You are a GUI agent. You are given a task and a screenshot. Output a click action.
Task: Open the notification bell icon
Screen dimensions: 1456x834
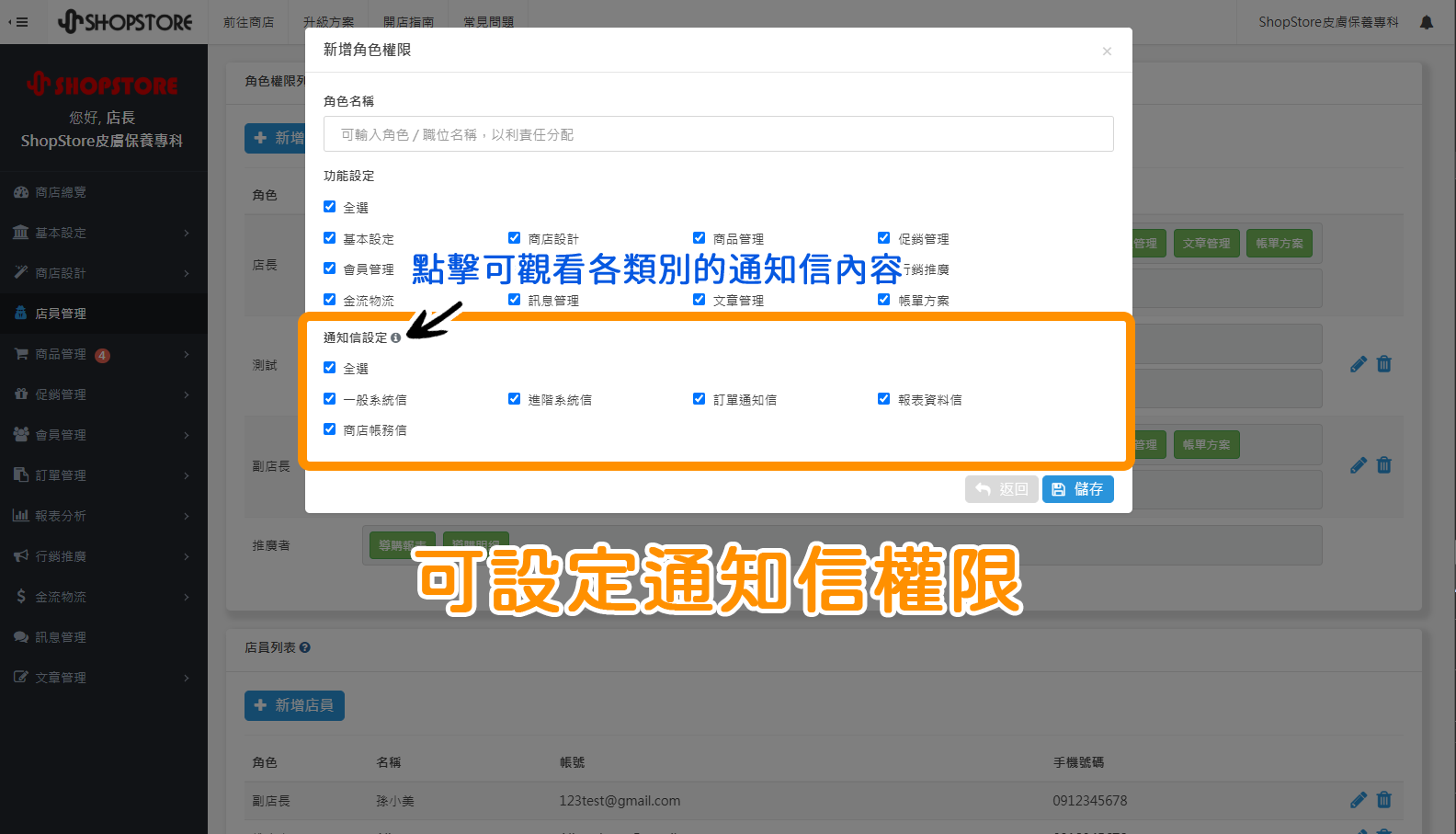tap(1427, 22)
